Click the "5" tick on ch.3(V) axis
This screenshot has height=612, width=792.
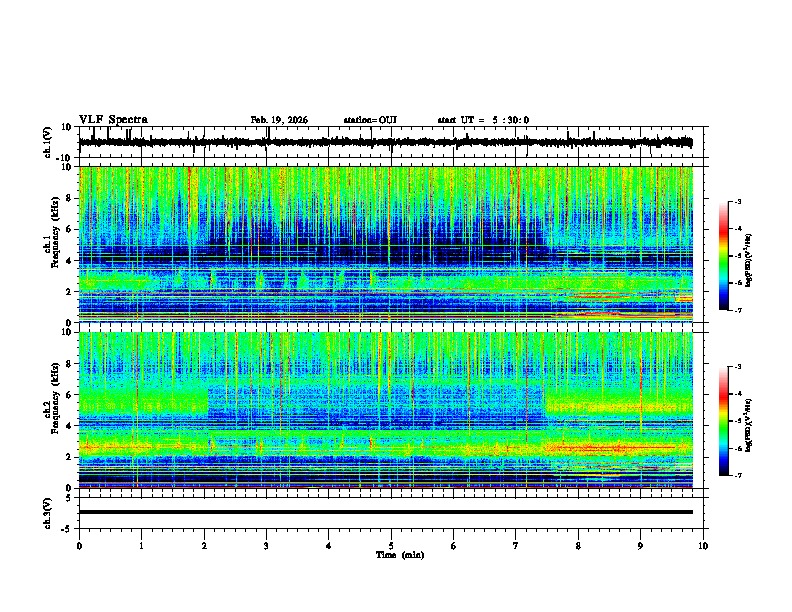(x=69, y=498)
